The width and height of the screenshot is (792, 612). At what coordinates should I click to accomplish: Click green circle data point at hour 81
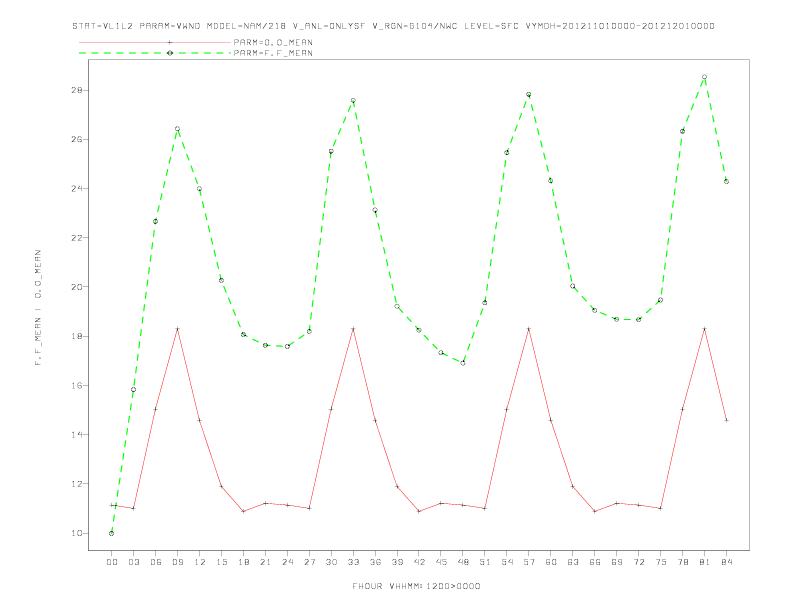point(705,77)
